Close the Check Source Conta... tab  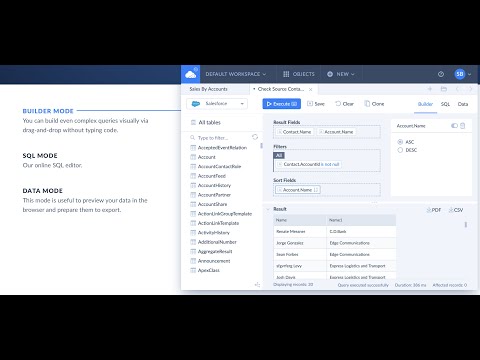(x=310, y=89)
